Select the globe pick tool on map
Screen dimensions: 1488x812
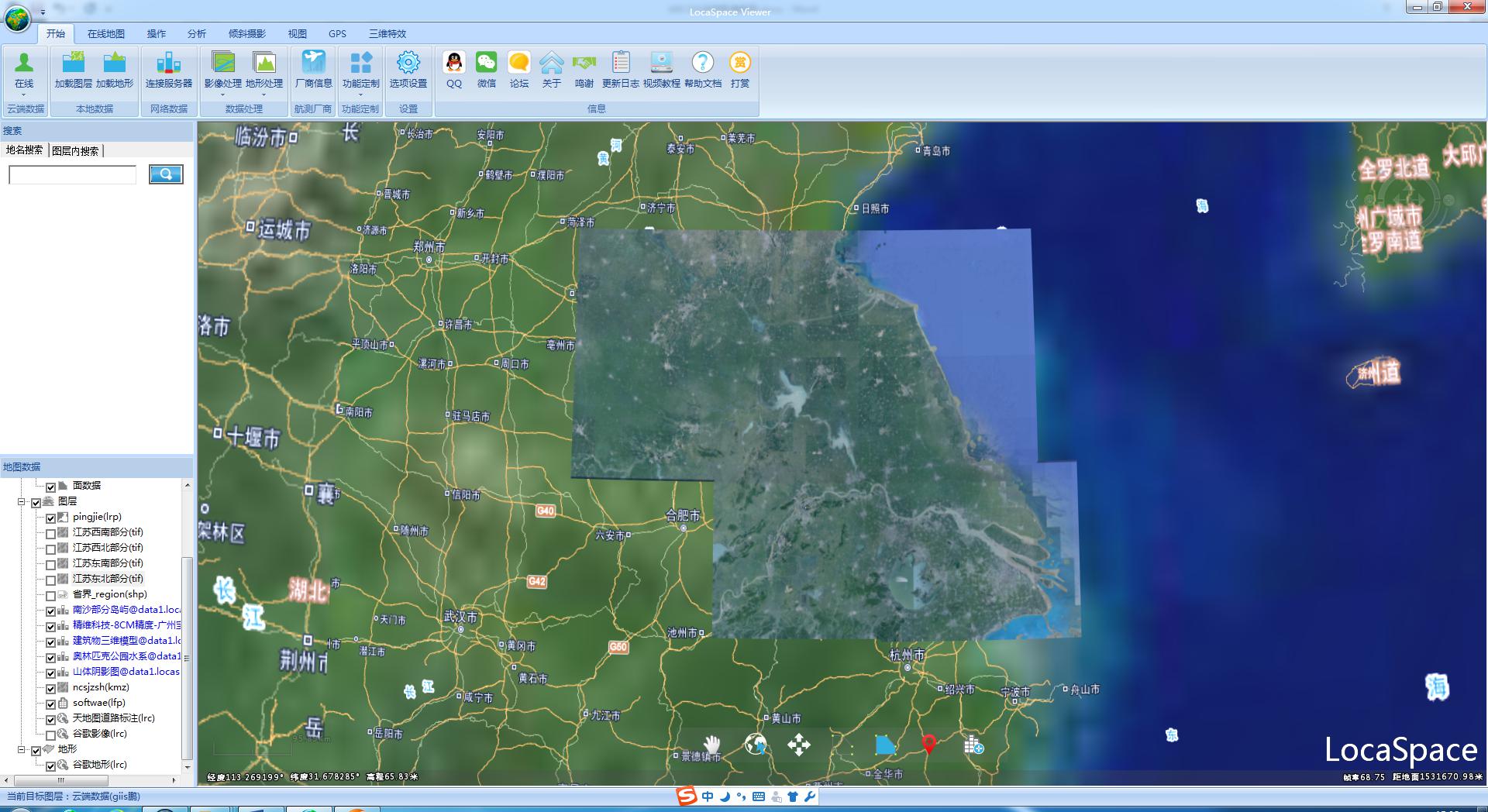[756, 745]
